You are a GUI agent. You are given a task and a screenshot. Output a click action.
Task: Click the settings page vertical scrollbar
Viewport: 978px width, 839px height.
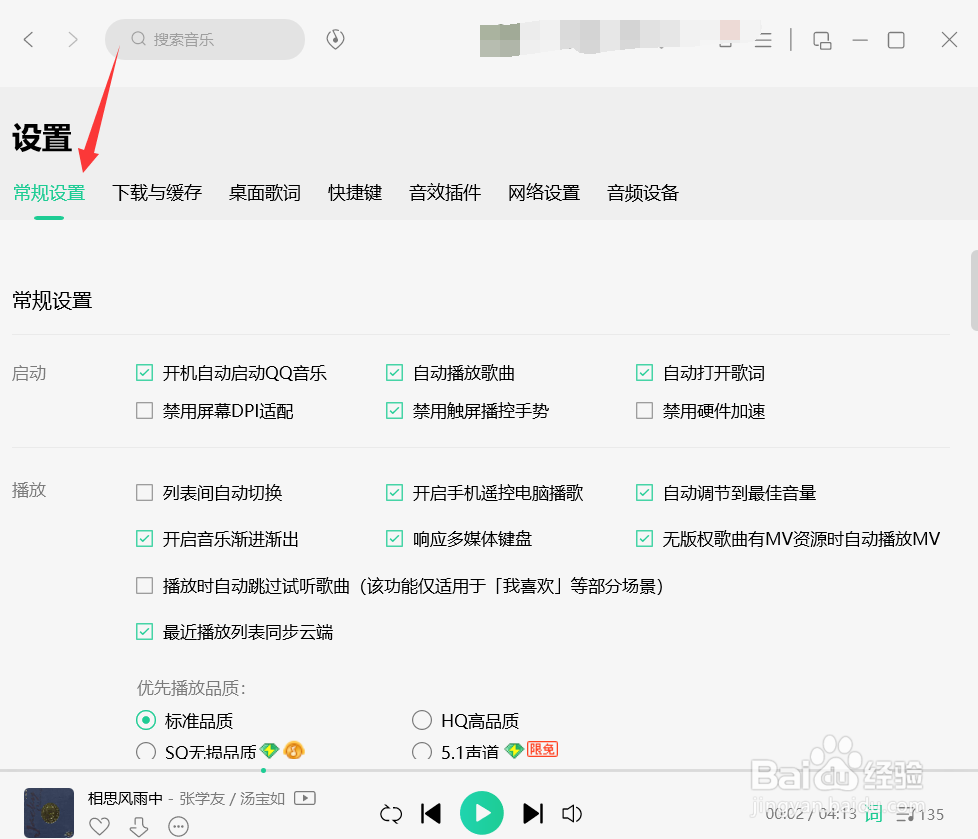point(974,290)
